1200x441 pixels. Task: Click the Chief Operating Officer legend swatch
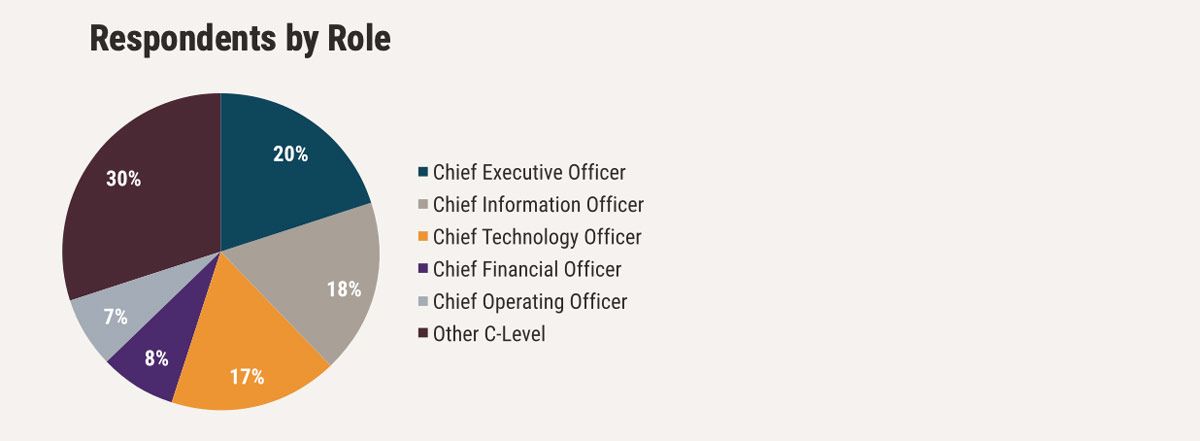point(424,301)
